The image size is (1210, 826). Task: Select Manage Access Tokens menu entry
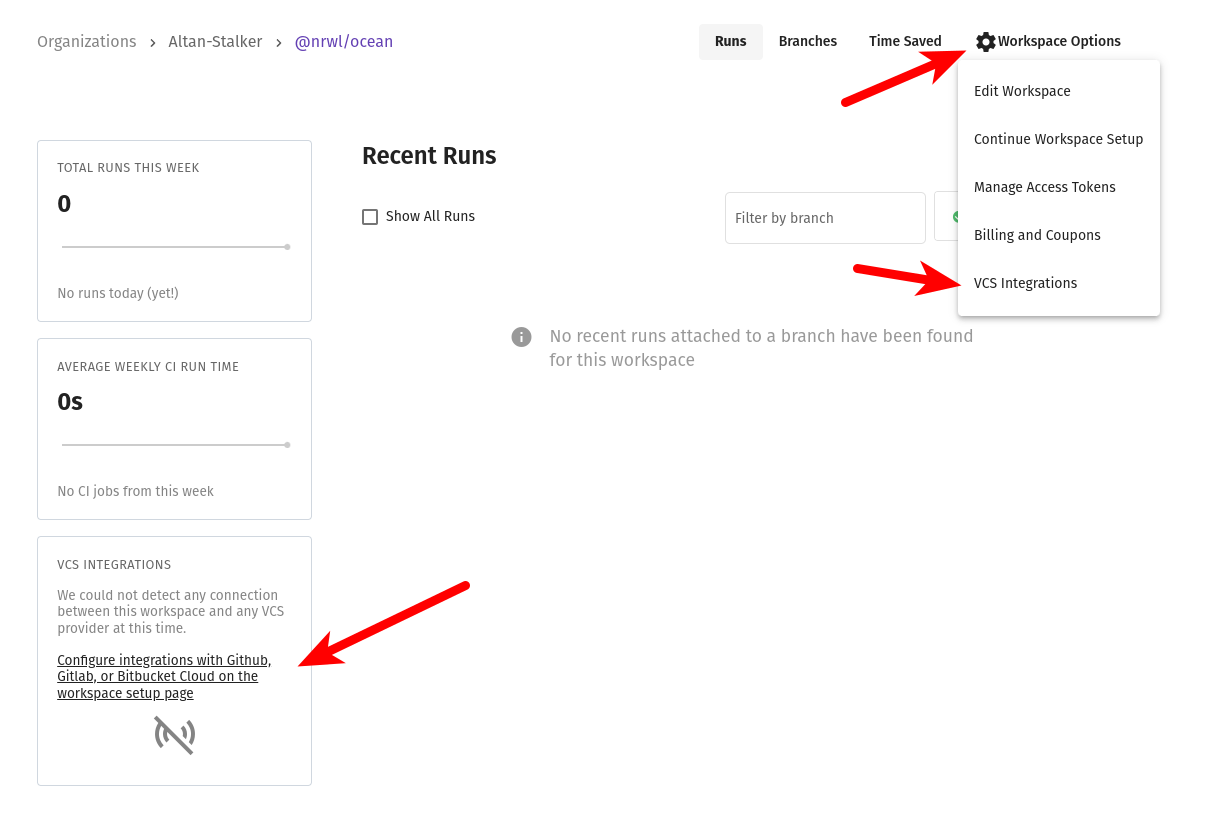tap(1045, 187)
